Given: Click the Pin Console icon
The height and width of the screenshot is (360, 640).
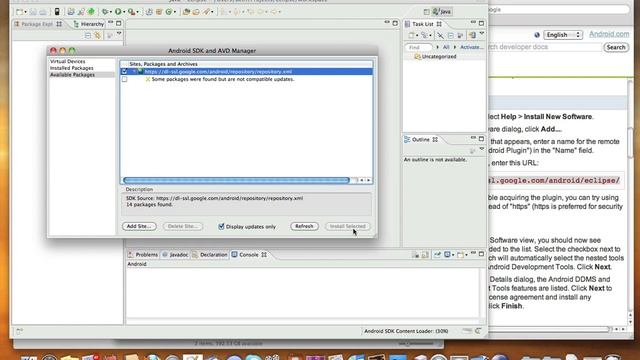Looking at the screenshot, I should (x=437, y=255).
